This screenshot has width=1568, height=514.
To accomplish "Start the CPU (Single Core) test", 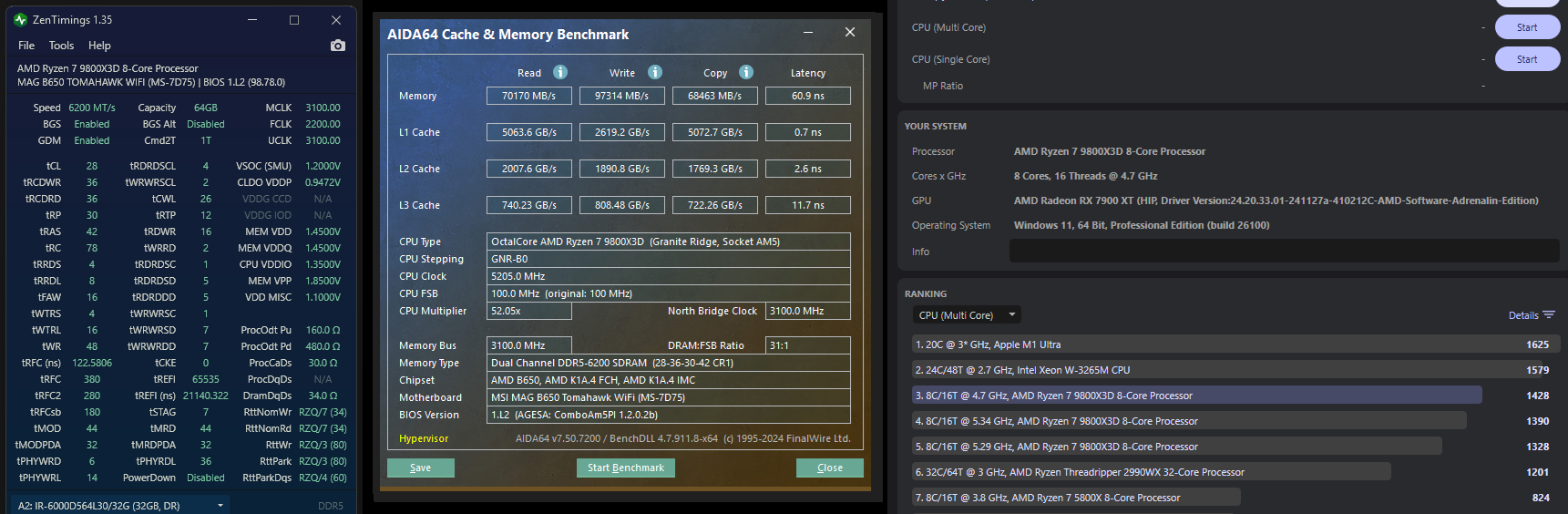I will 1526,59.
